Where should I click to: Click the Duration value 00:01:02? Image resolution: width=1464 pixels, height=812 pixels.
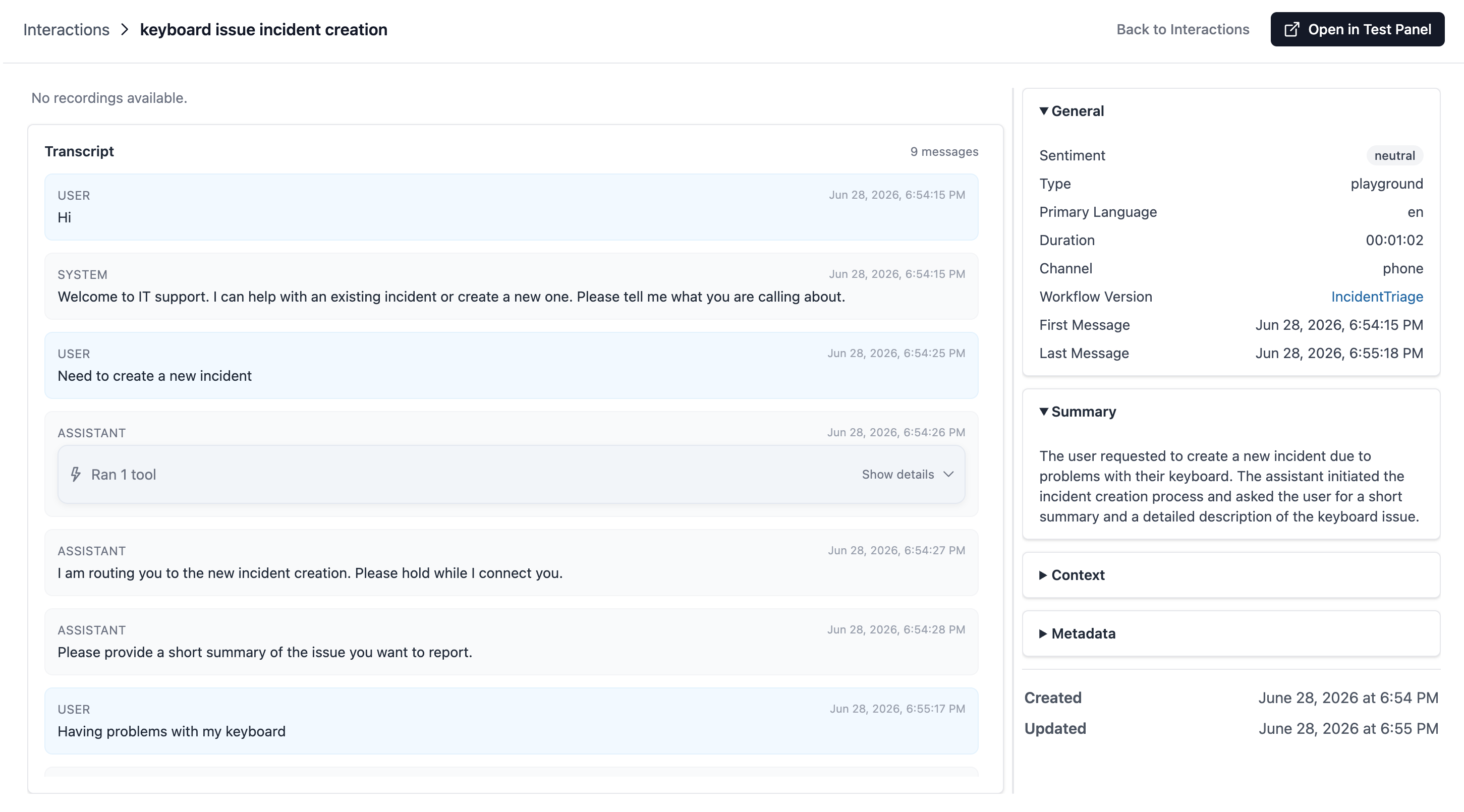coord(1394,241)
